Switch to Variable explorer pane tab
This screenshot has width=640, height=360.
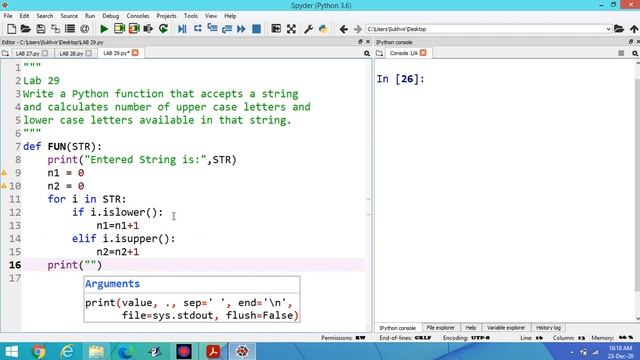pyautogui.click(x=506, y=328)
